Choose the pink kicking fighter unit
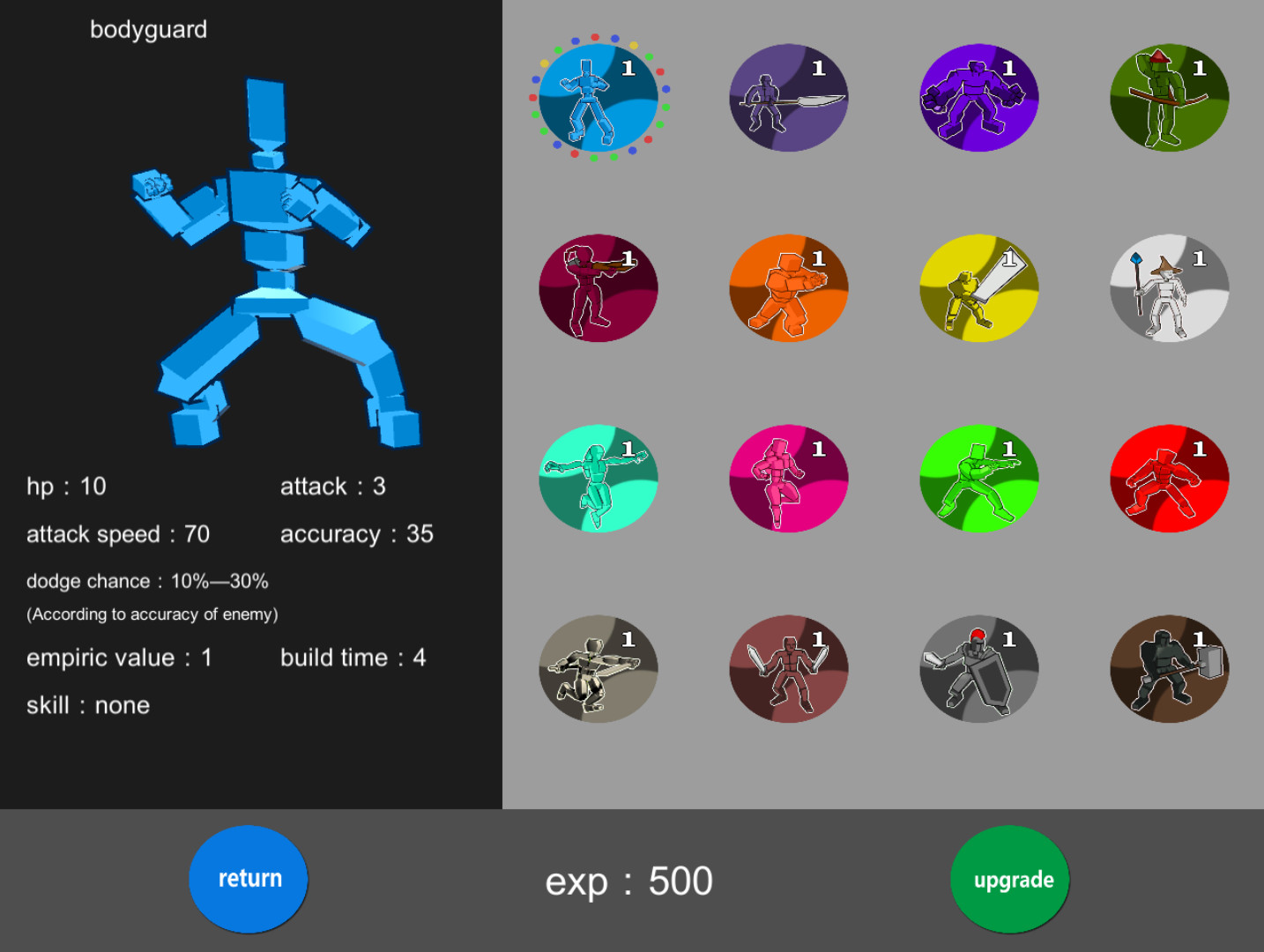This screenshot has height=952, width=1264. point(788,479)
